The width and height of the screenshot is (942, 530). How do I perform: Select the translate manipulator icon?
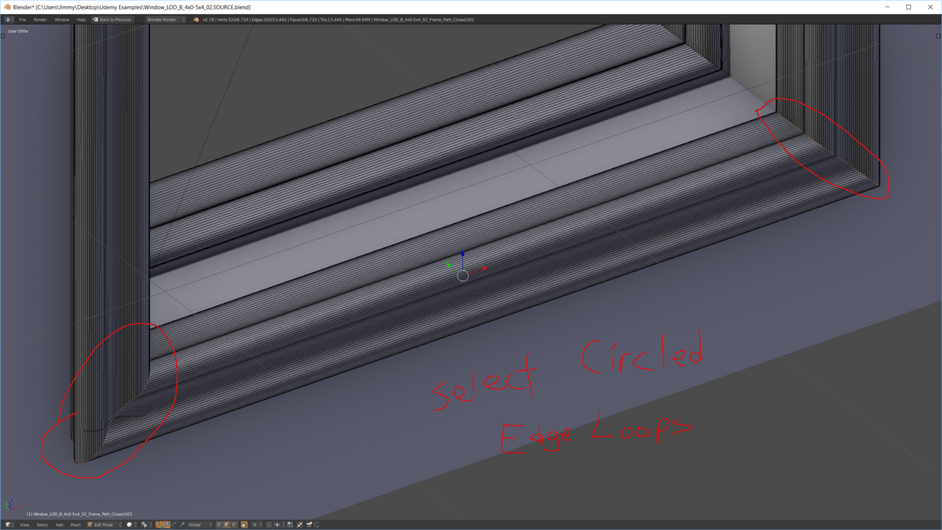[x=166, y=525]
